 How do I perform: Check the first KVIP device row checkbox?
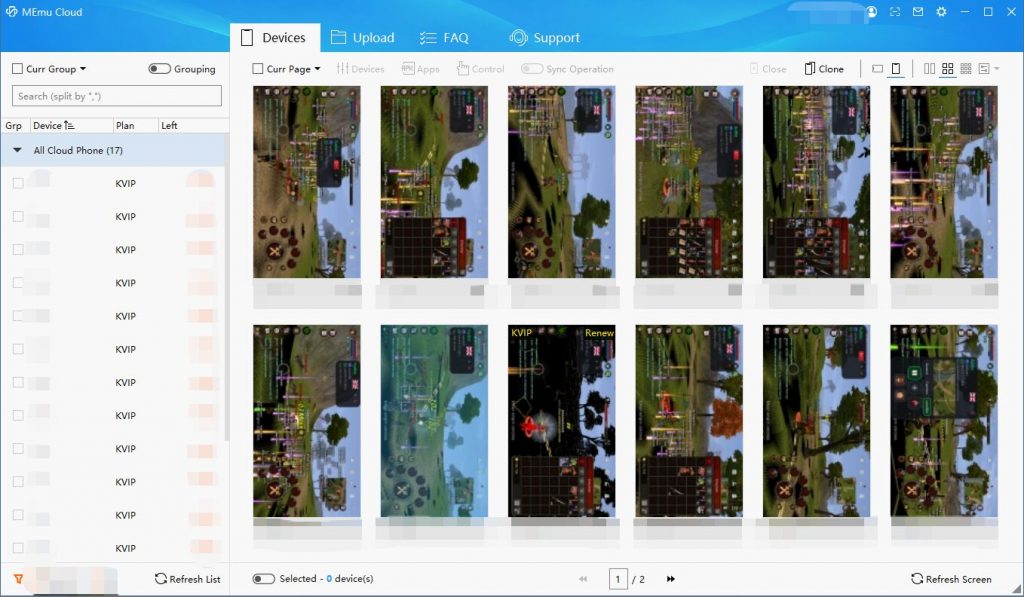tap(18, 184)
